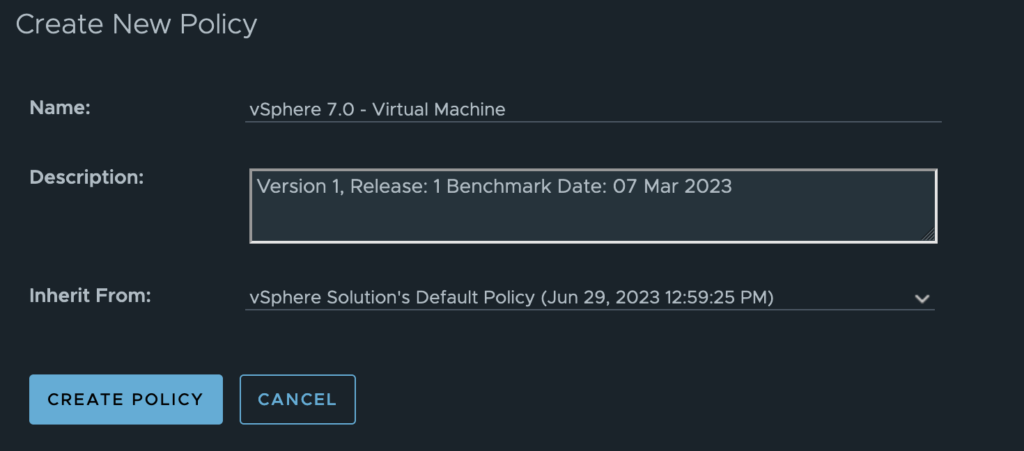
Task: Click the "Create New Policy" dialog title
Action: pos(136,24)
